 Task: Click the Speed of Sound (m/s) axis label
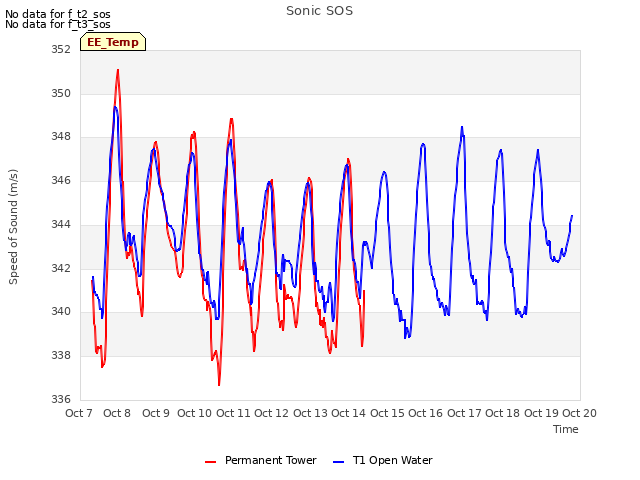coord(13,227)
